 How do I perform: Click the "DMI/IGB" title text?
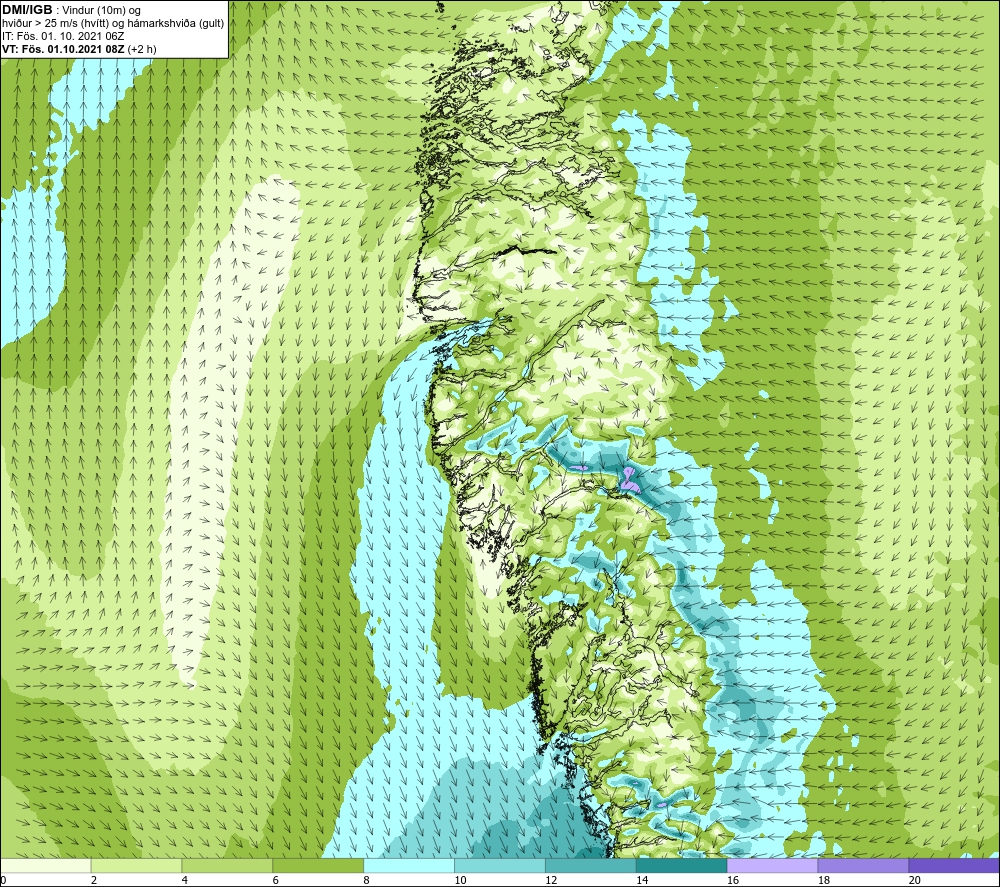[x=27, y=10]
